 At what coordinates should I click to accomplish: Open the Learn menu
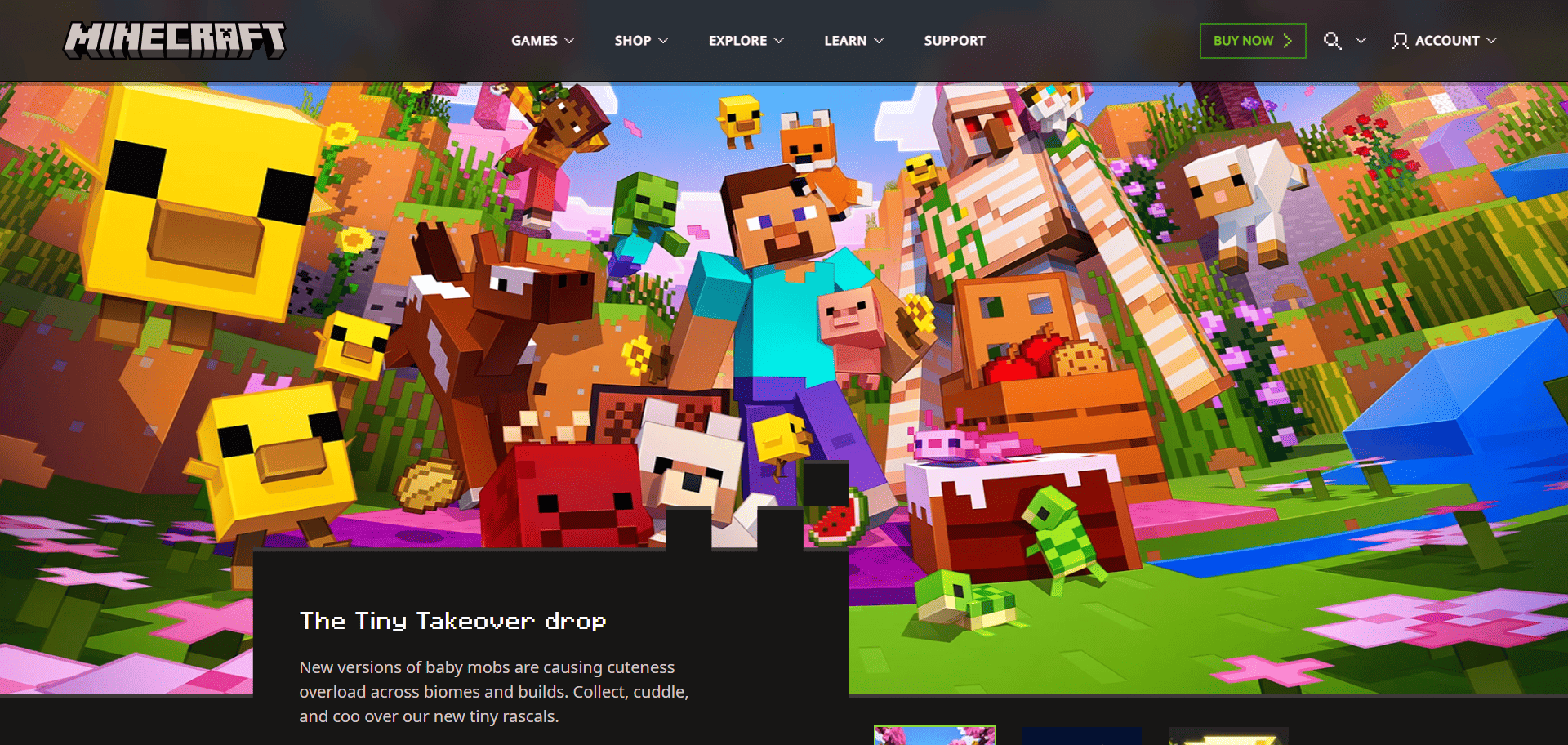[844, 41]
